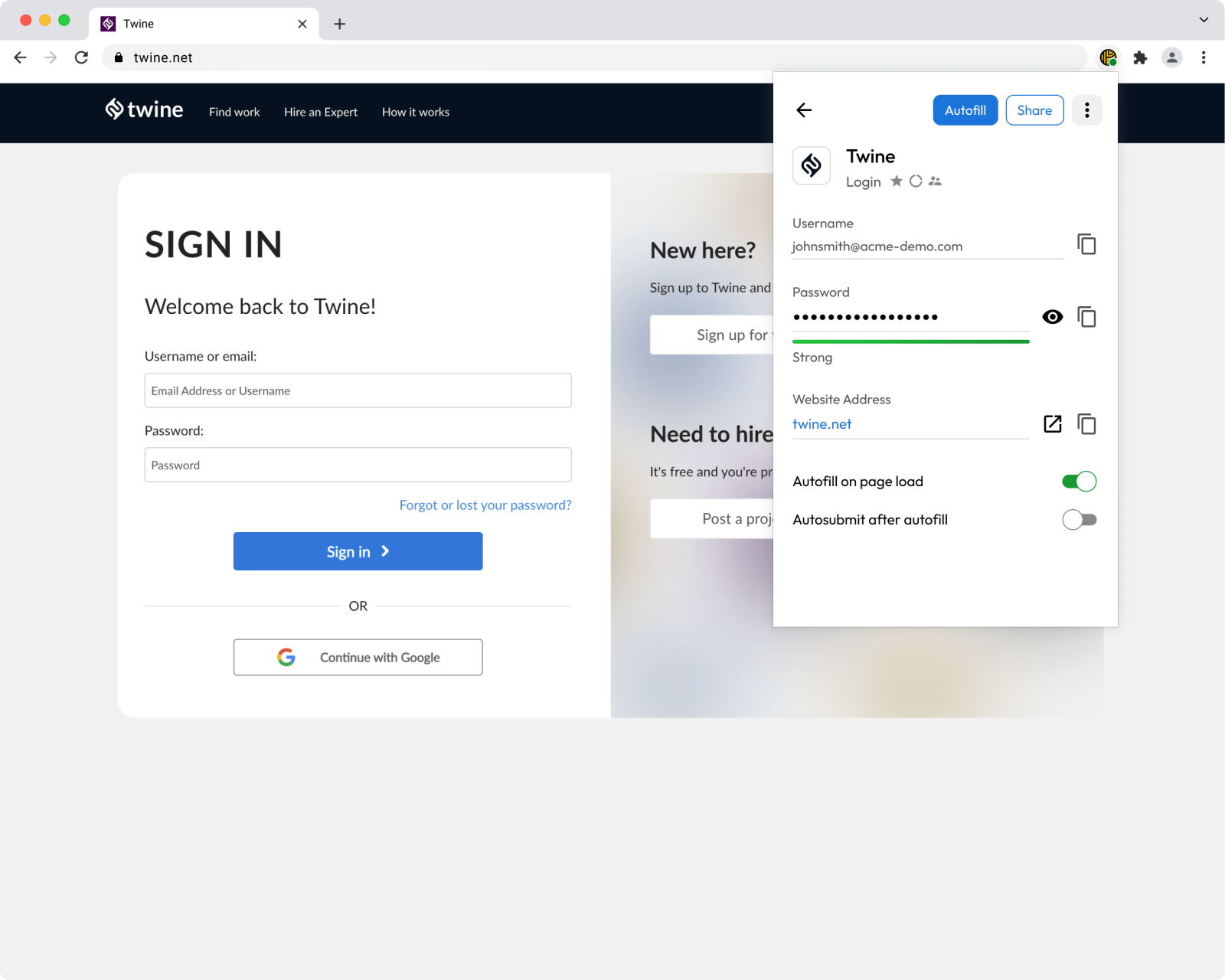Enable Autosubmit after autofill

click(1080, 519)
